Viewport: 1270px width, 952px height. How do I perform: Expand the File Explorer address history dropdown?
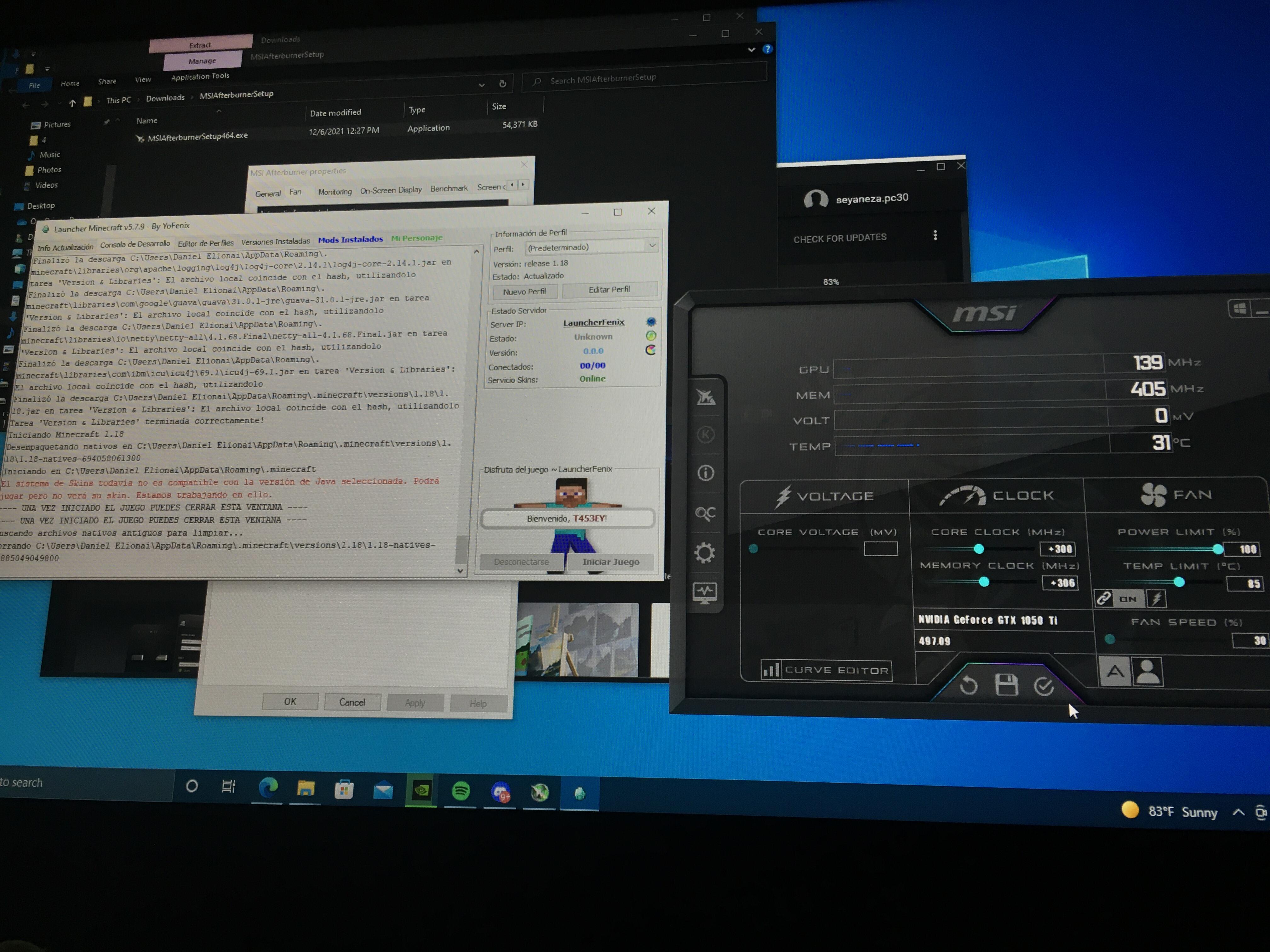click(482, 85)
